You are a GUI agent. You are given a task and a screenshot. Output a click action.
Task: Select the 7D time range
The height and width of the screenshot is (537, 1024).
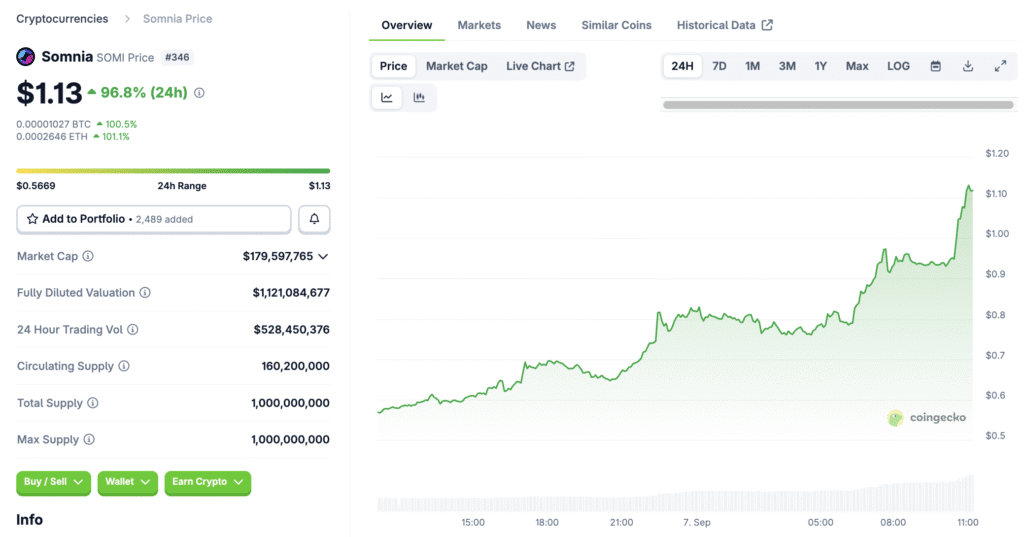pos(719,66)
